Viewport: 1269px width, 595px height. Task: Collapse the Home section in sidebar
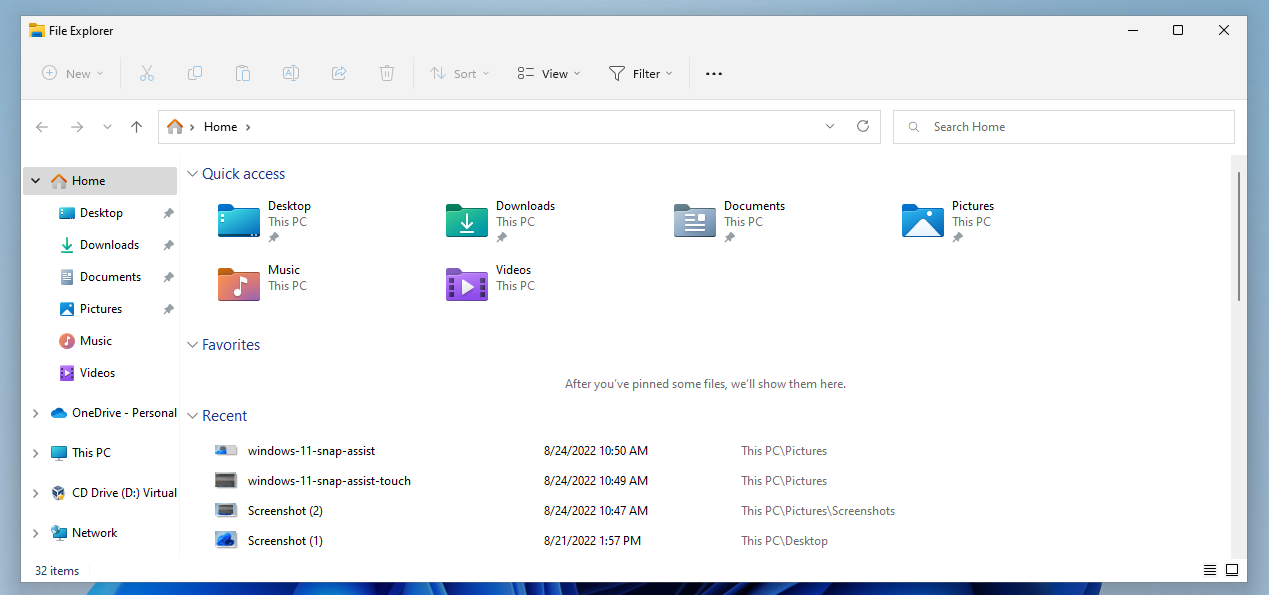[x=36, y=180]
